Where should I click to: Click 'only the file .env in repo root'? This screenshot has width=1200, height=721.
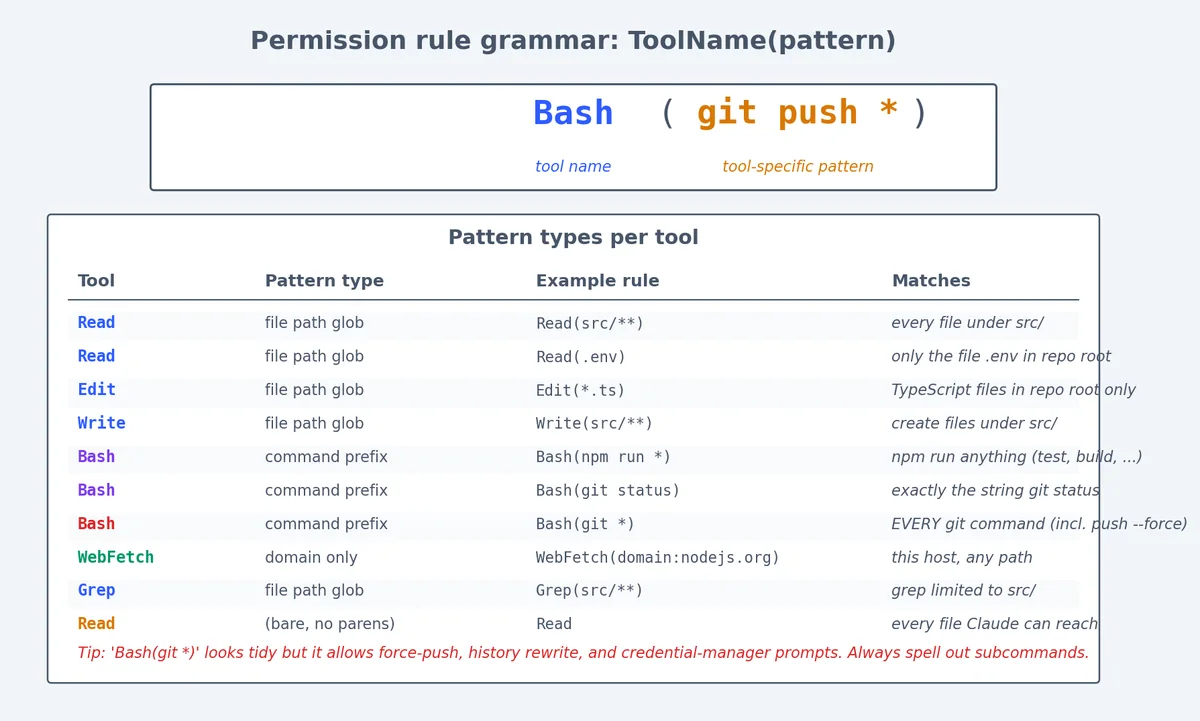1001,357
